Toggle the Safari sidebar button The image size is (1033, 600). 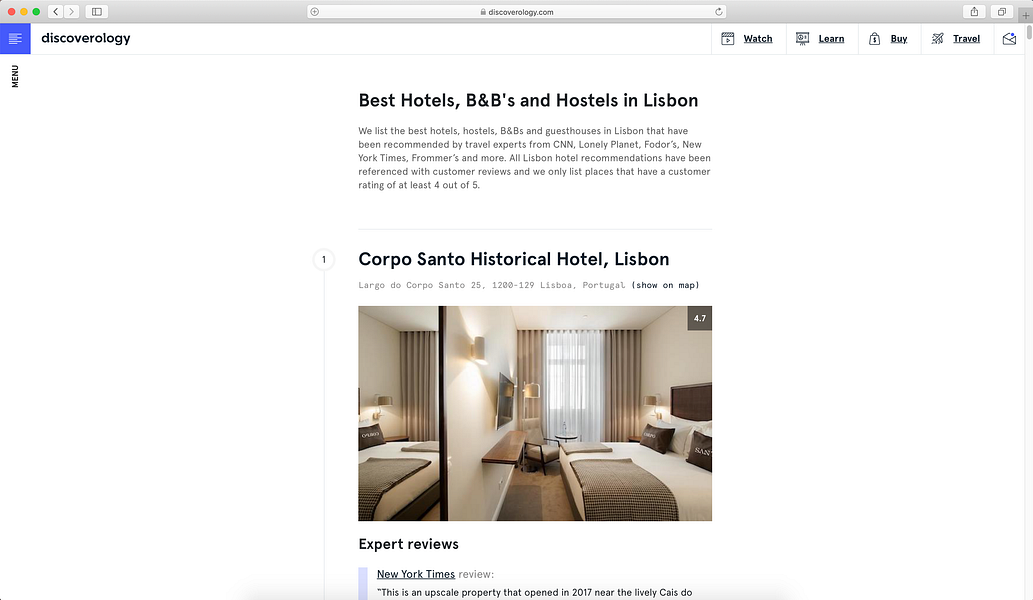tap(97, 11)
